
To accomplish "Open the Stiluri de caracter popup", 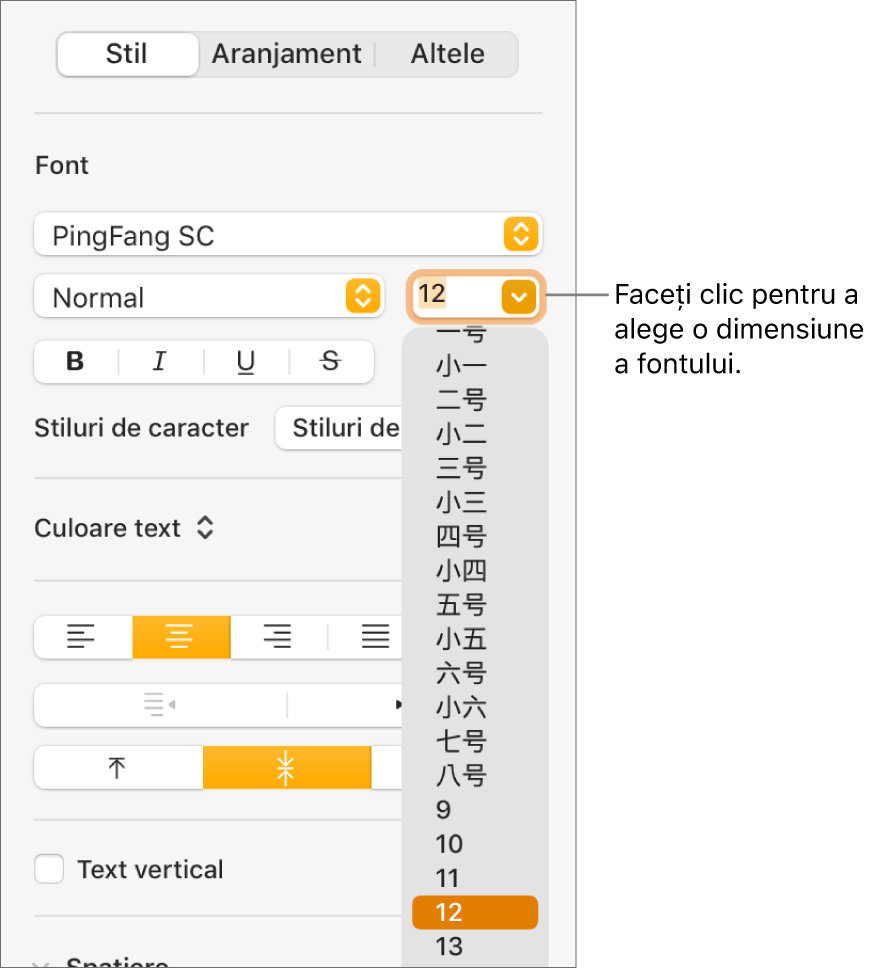I will tap(340, 428).
